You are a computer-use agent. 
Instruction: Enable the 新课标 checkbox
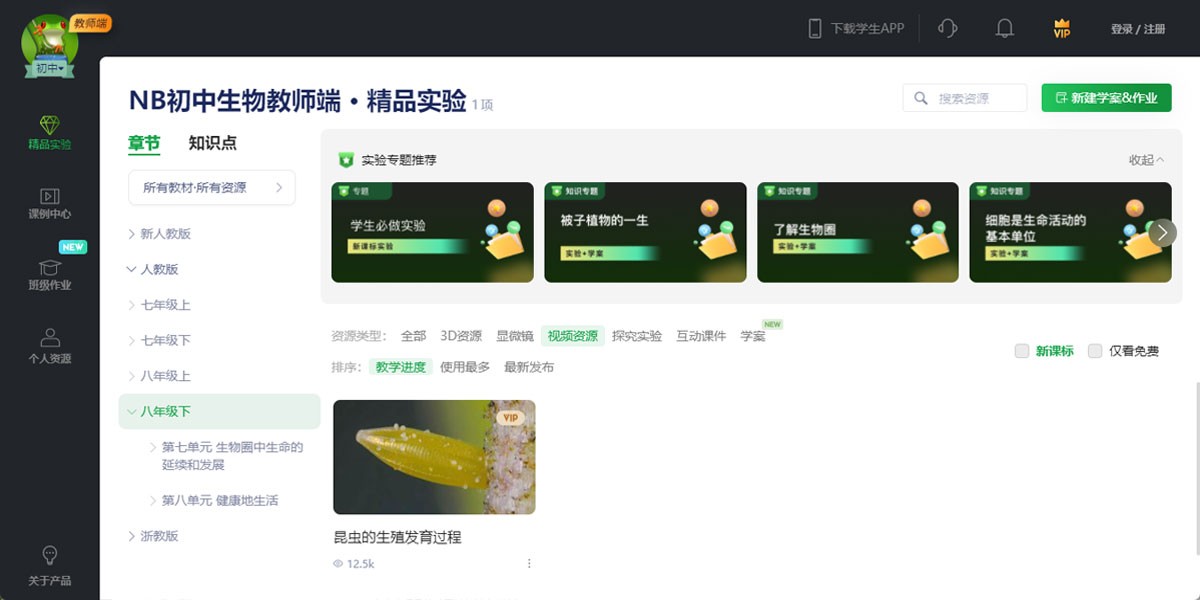1021,351
